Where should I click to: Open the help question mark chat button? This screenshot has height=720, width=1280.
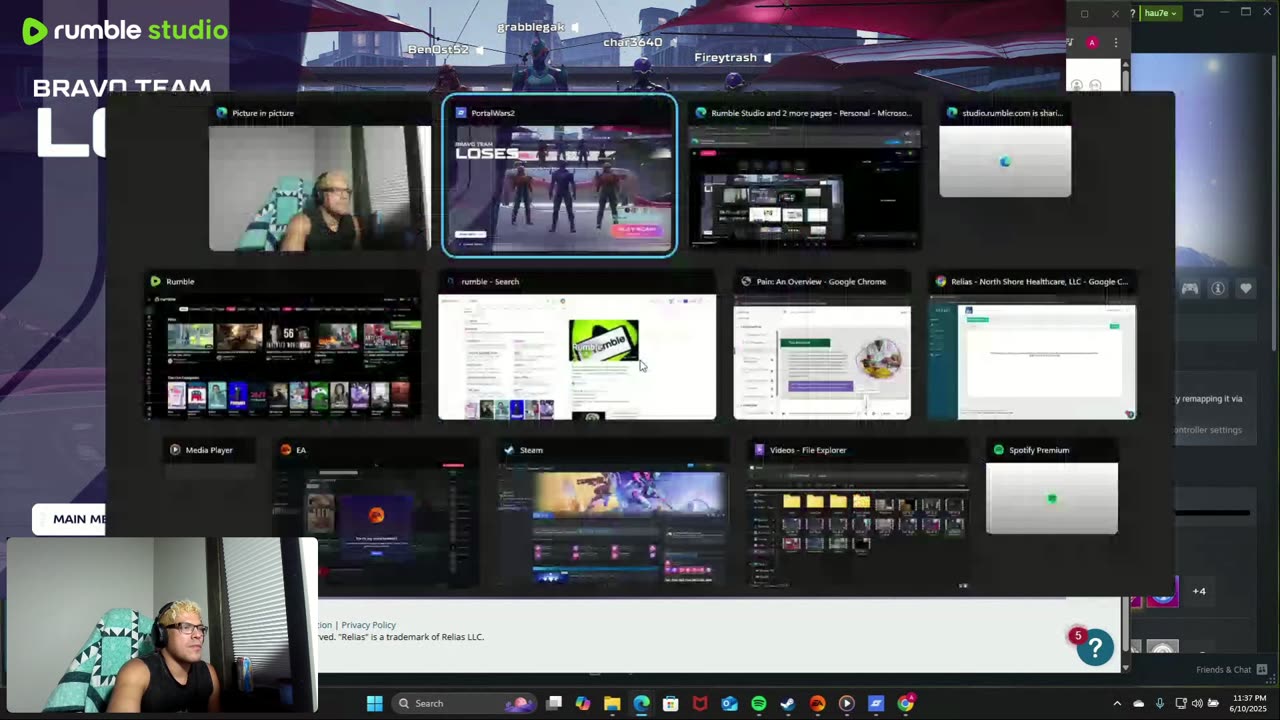1095,648
